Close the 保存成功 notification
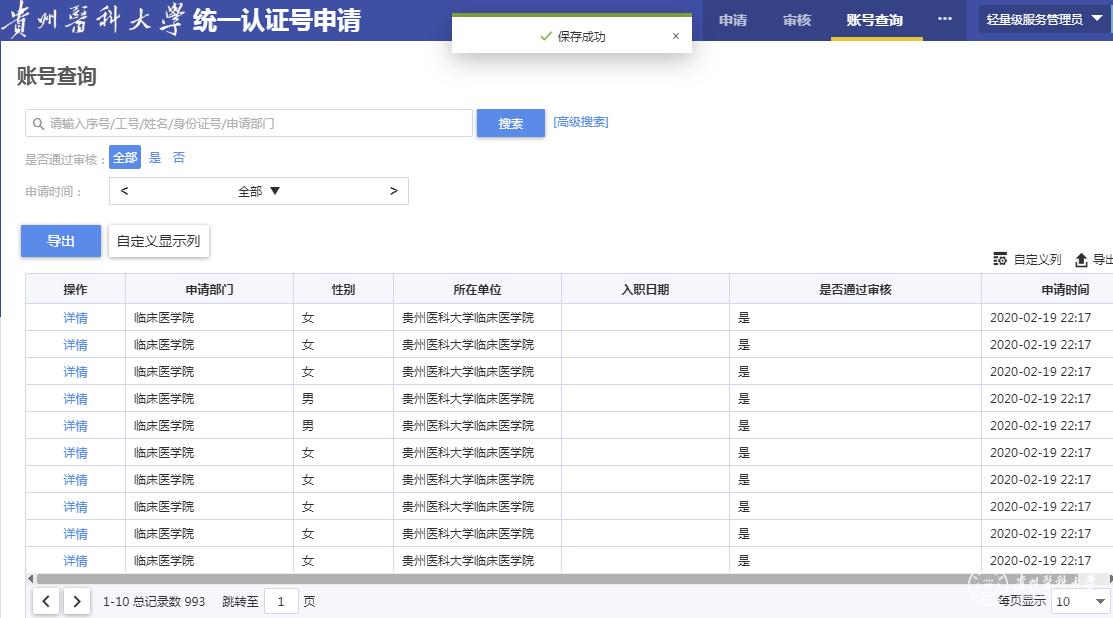The height and width of the screenshot is (618, 1113). (675, 36)
